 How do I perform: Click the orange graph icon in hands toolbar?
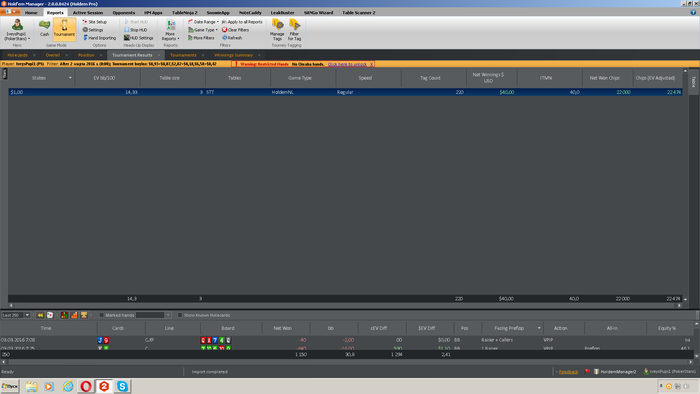point(74,315)
